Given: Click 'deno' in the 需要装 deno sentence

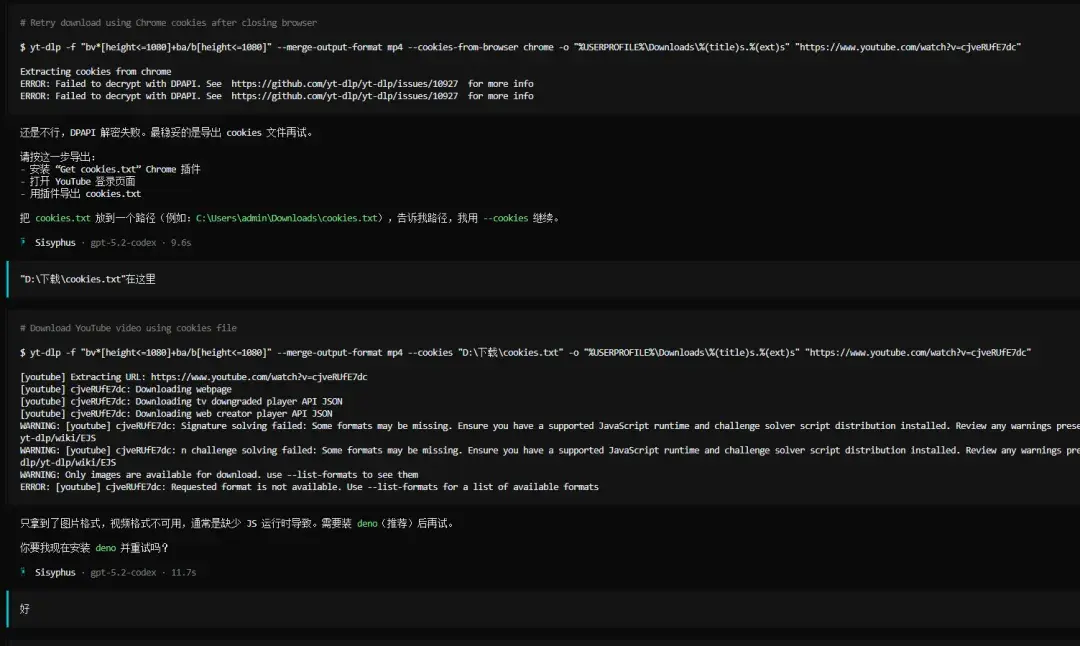Looking at the screenshot, I should [367, 523].
